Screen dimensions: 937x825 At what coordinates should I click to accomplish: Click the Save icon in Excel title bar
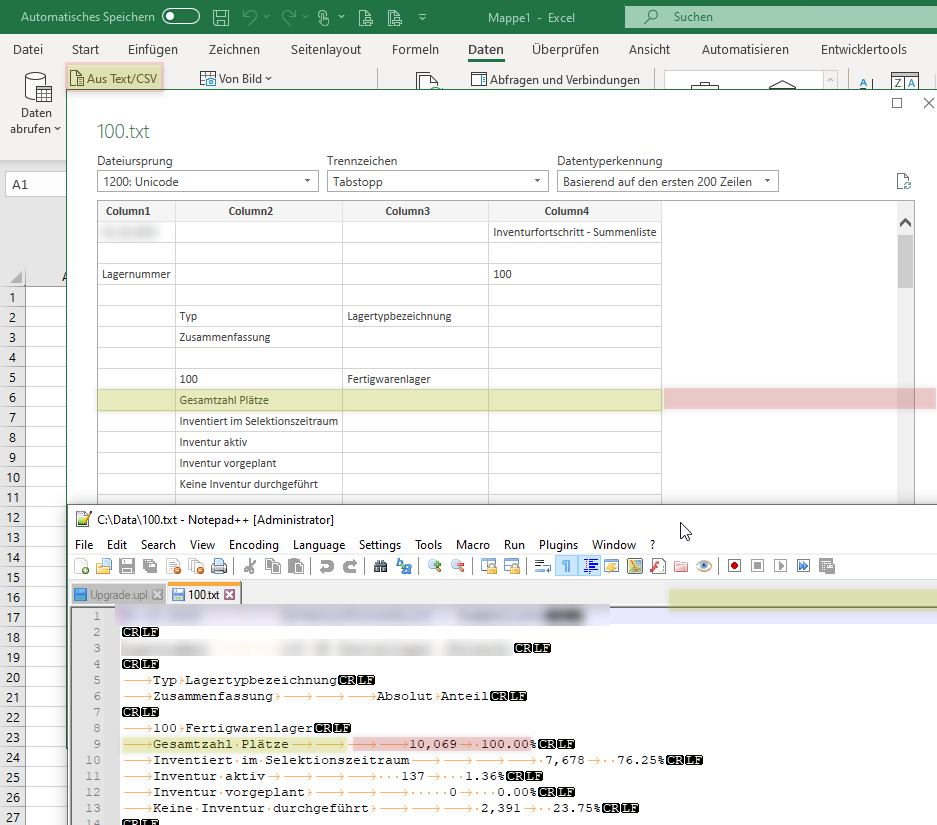tap(221, 17)
